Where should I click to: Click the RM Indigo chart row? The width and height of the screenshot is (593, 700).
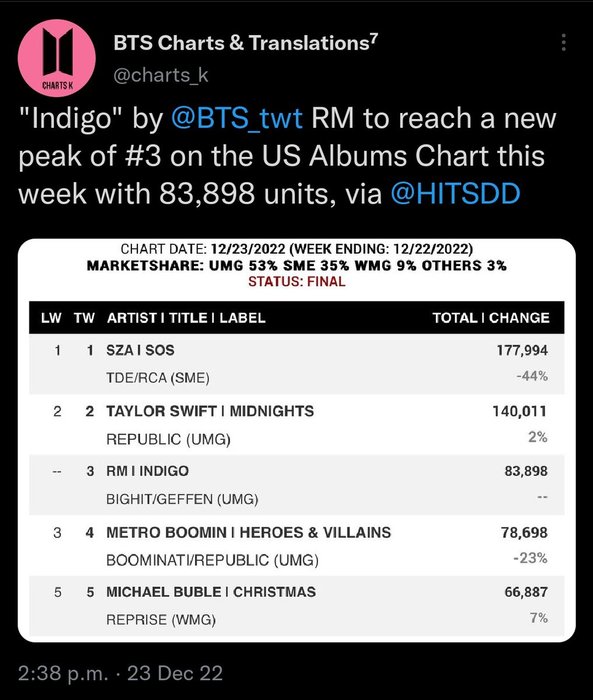(296, 485)
